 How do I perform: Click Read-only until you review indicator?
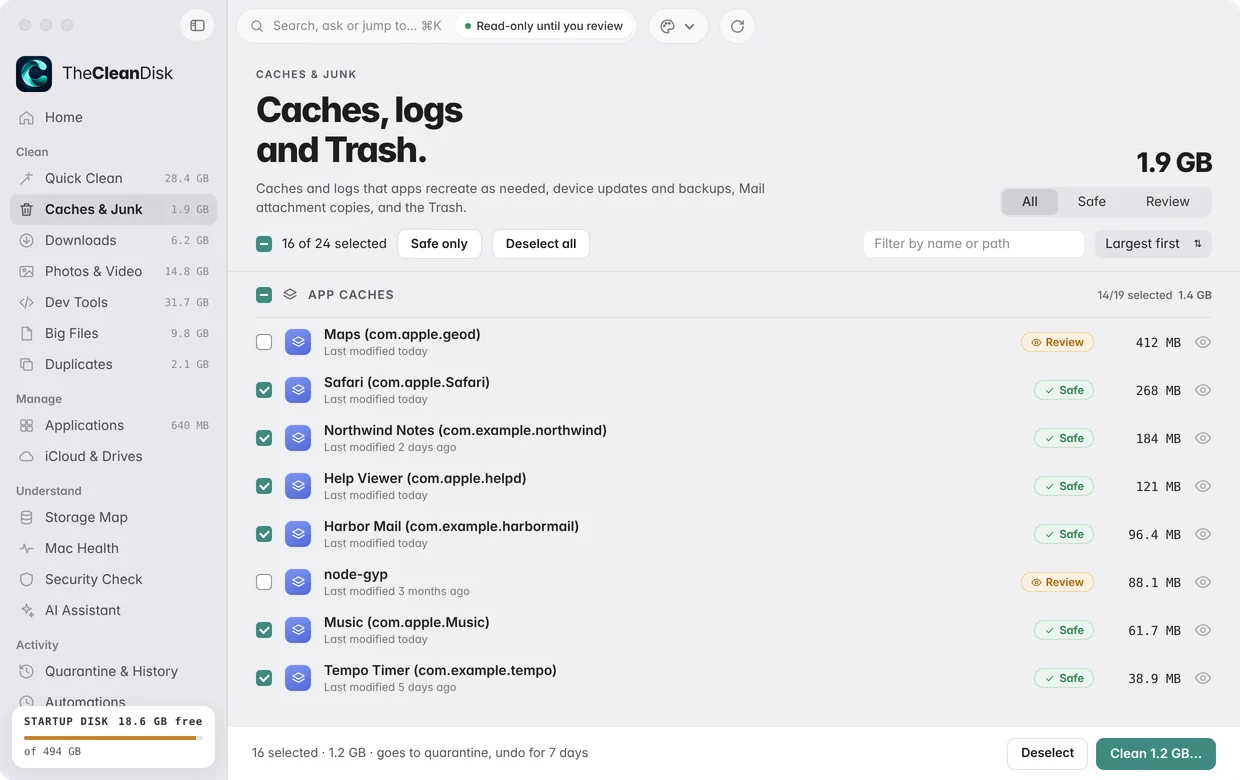[x=544, y=26]
